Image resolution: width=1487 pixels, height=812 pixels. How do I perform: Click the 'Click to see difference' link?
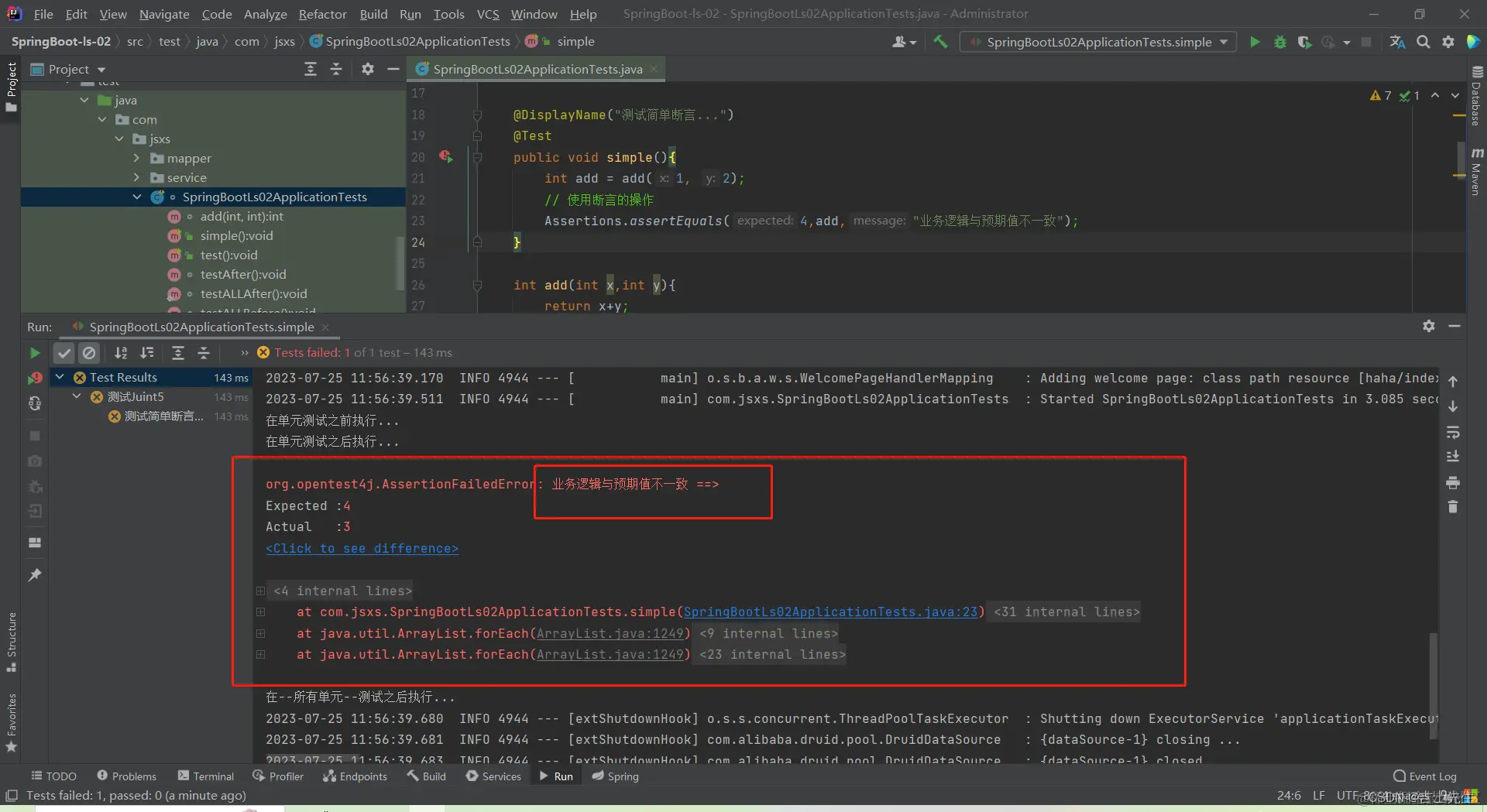click(362, 548)
